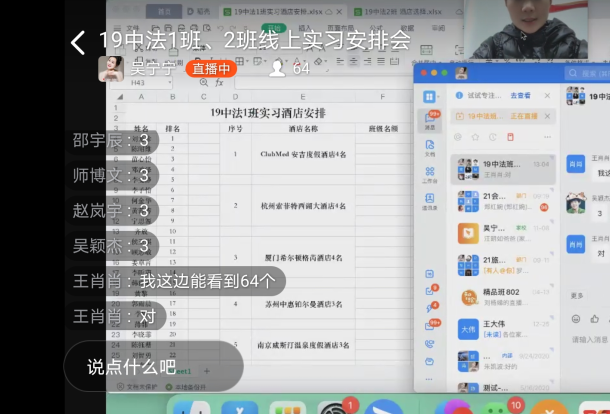Viewport: 610px width, 414px height.
Task: Select the 19中法1班实习酒店安排 title cell
Action: (268, 113)
